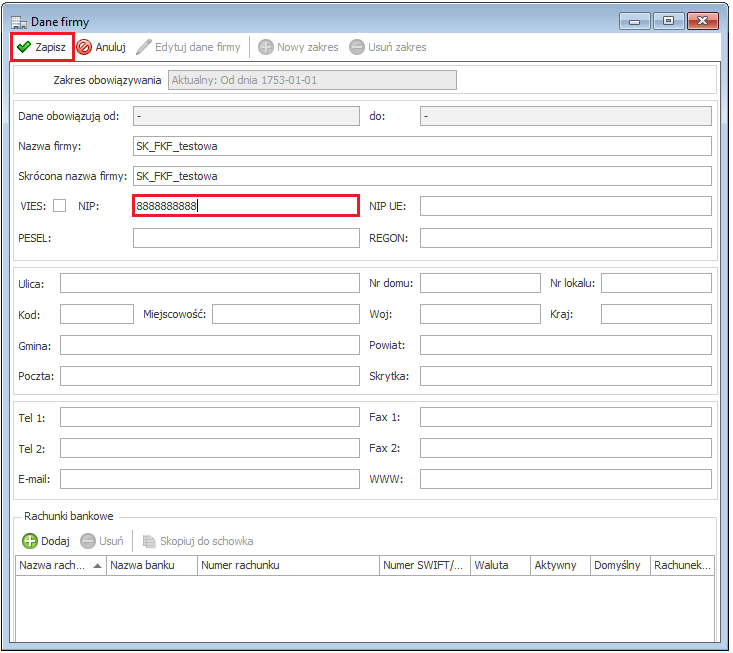Click the Powiat field

[x=566, y=345]
